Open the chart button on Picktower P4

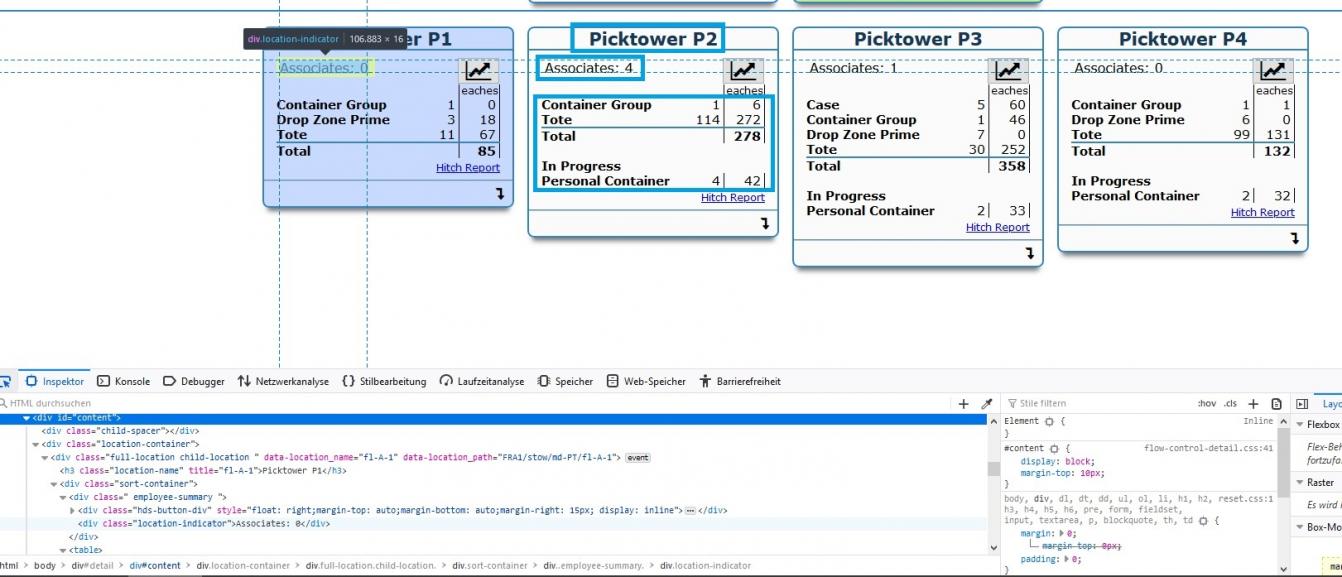click(1273, 71)
